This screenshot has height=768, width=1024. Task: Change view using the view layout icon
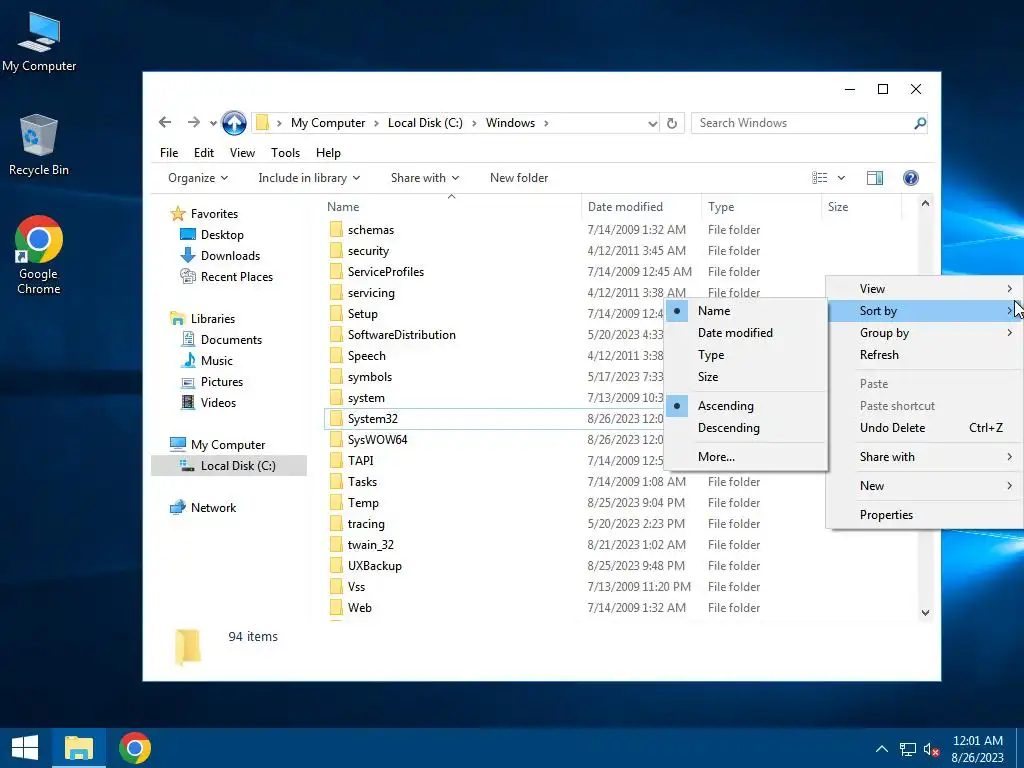tap(820, 178)
